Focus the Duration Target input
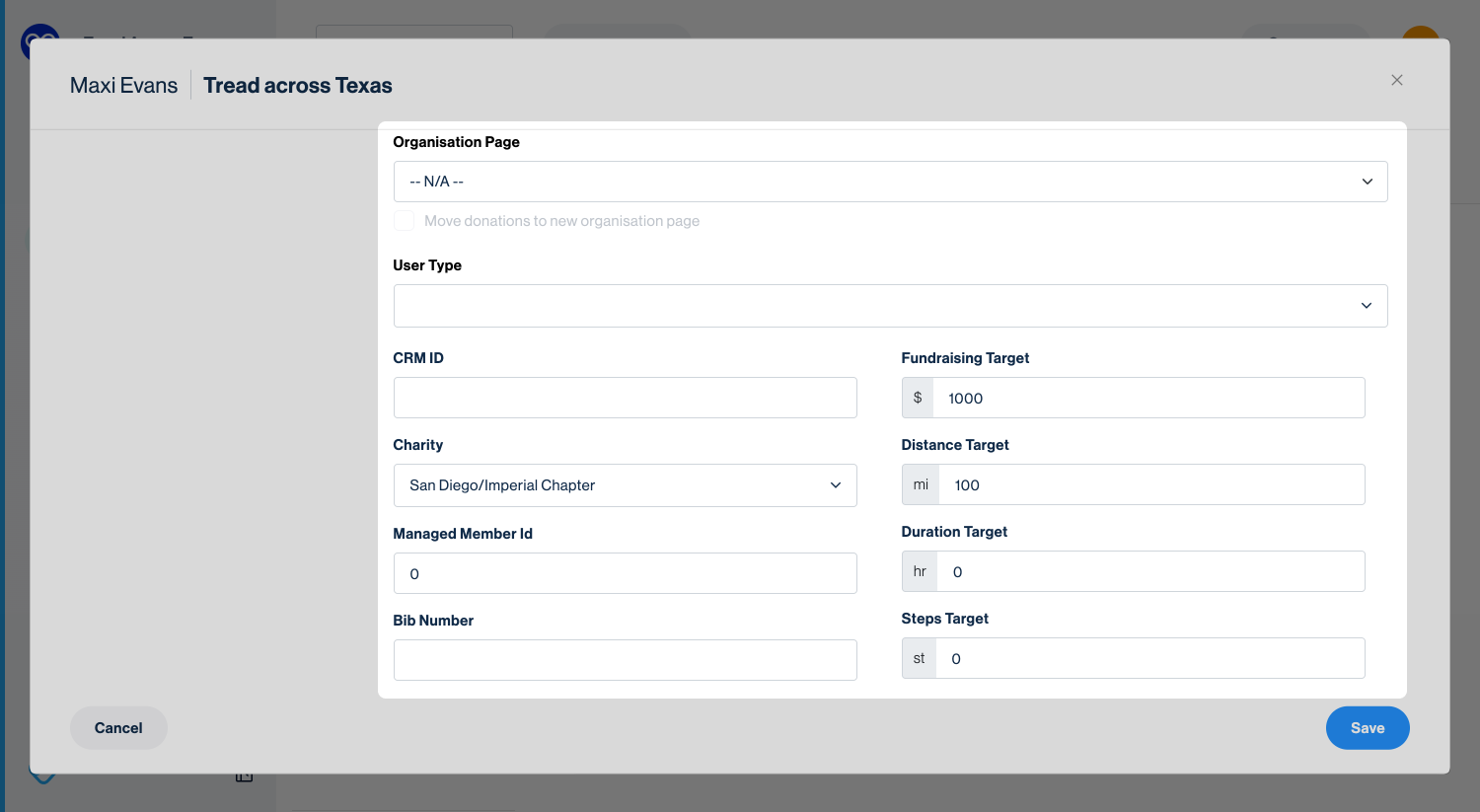Screen dimensions: 1480x812 click(1149, 571)
